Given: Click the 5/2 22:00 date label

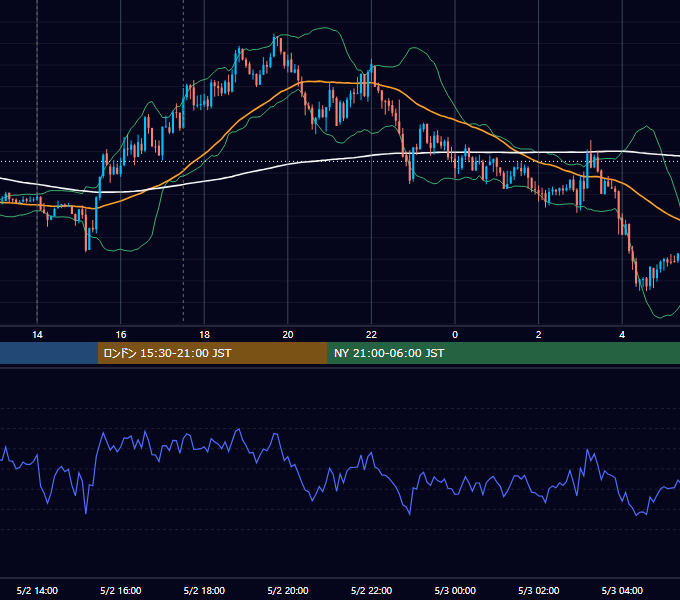Looking at the screenshot, I should pyautogui.click(x=371, y=590).
